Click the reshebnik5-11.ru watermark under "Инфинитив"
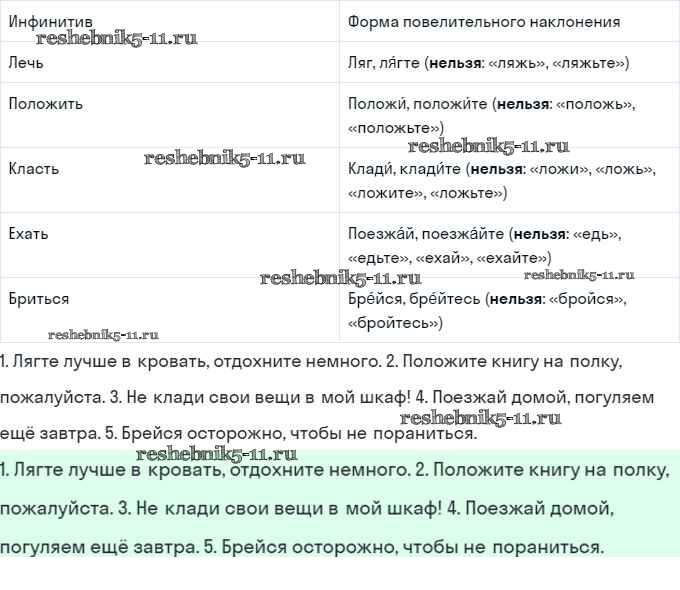680x590 pixels. pos(116,39)
